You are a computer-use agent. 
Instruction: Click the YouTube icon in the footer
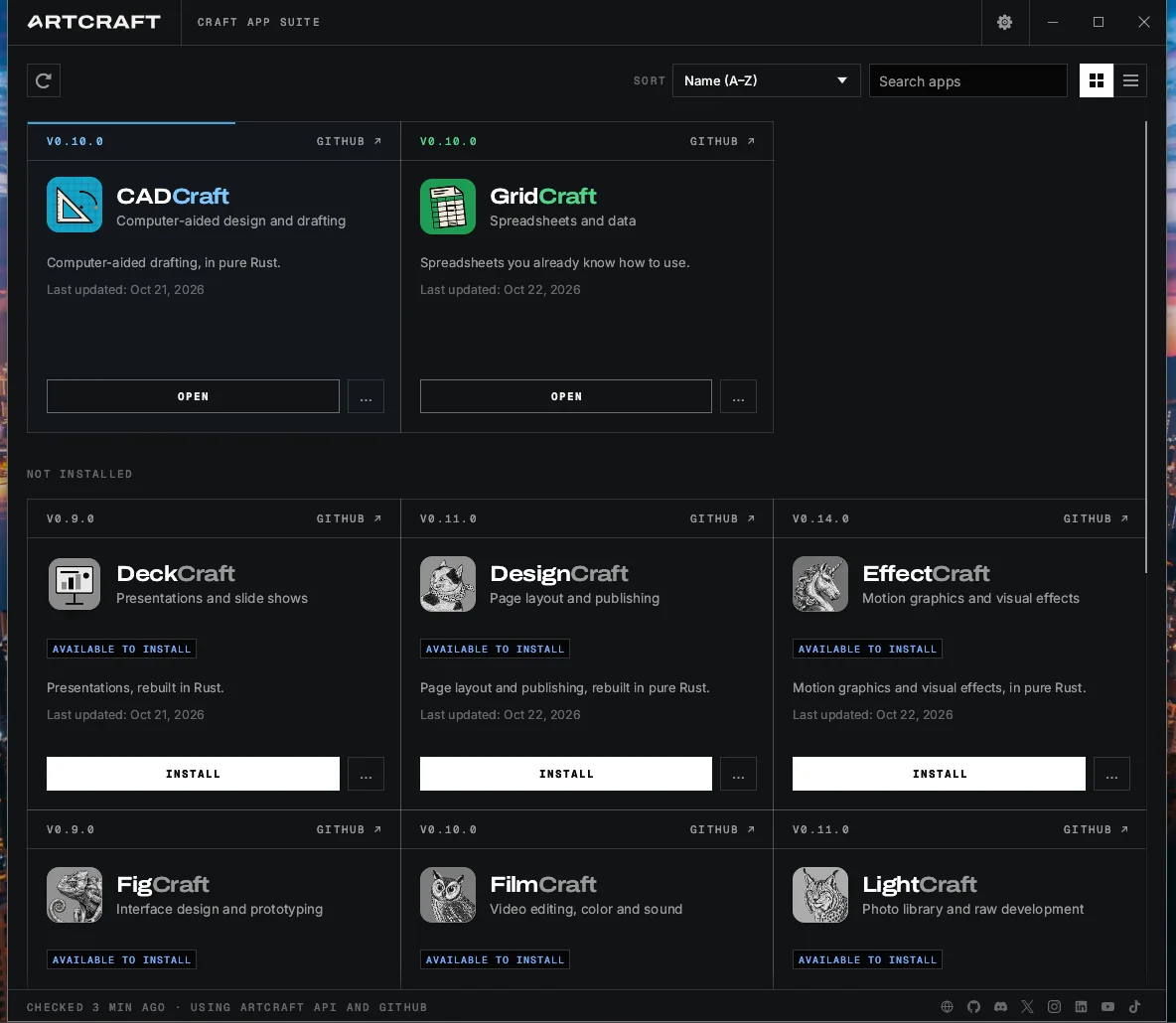[1107, 1006]
